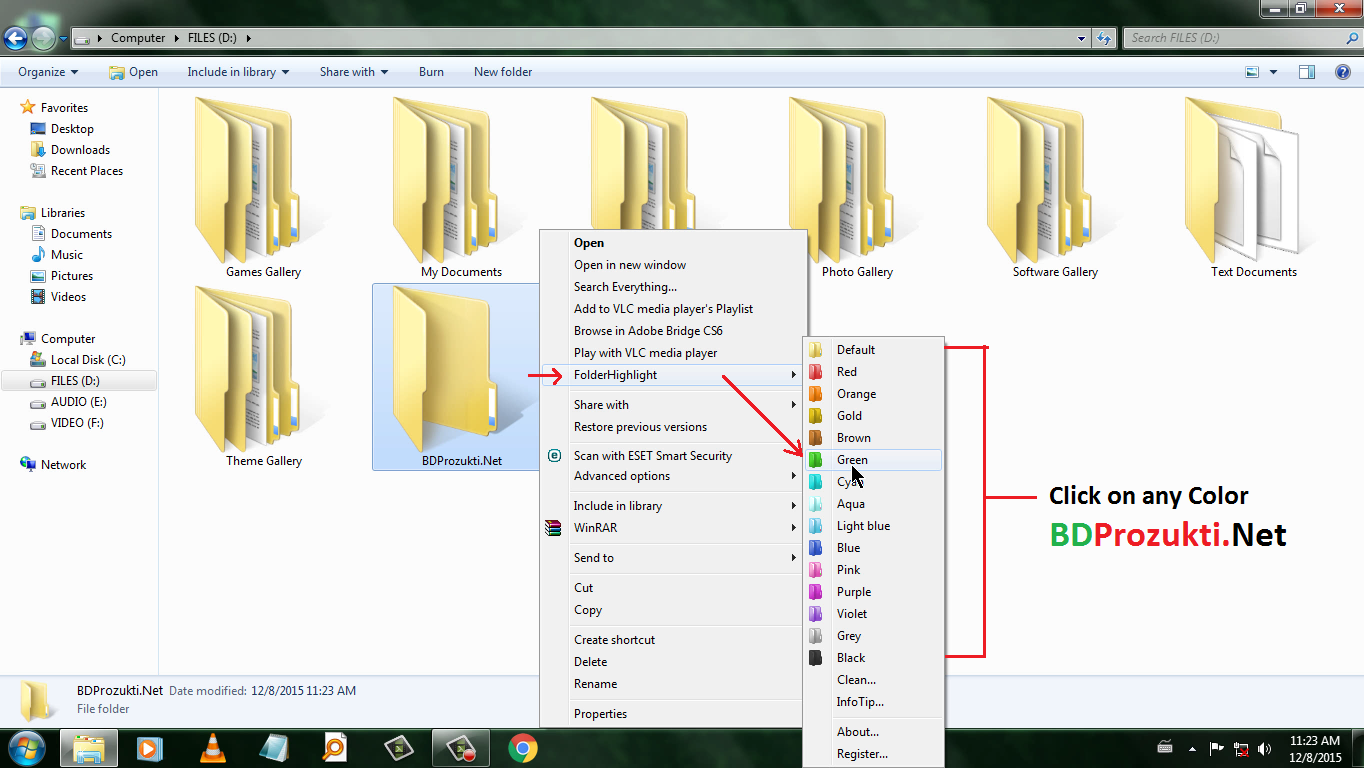Open the Clean... option
This screenshot has width=1364, height=768.
click(x=873, y=680)
